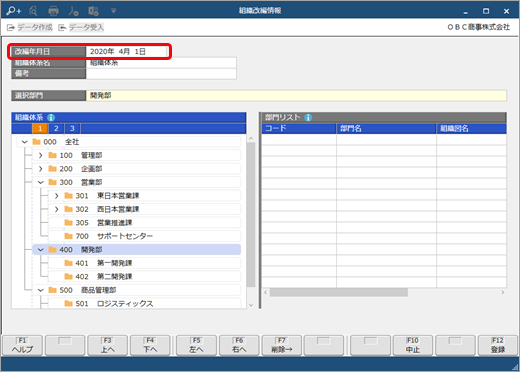Click folder icon of 401 第一開発課
The image size is (520, 372).
tap(68, 263)
